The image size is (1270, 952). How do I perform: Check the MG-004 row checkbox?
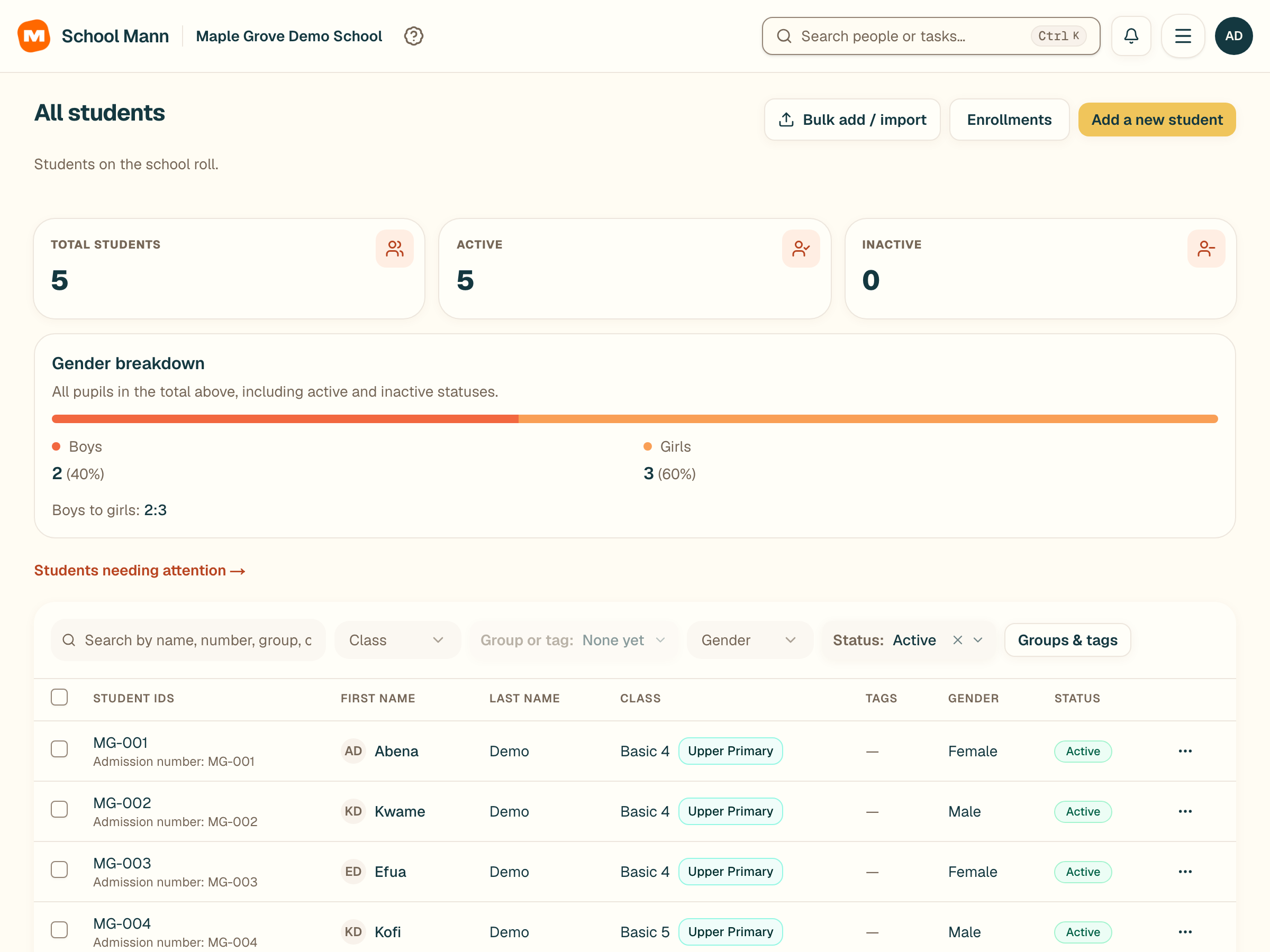point(59,930)
